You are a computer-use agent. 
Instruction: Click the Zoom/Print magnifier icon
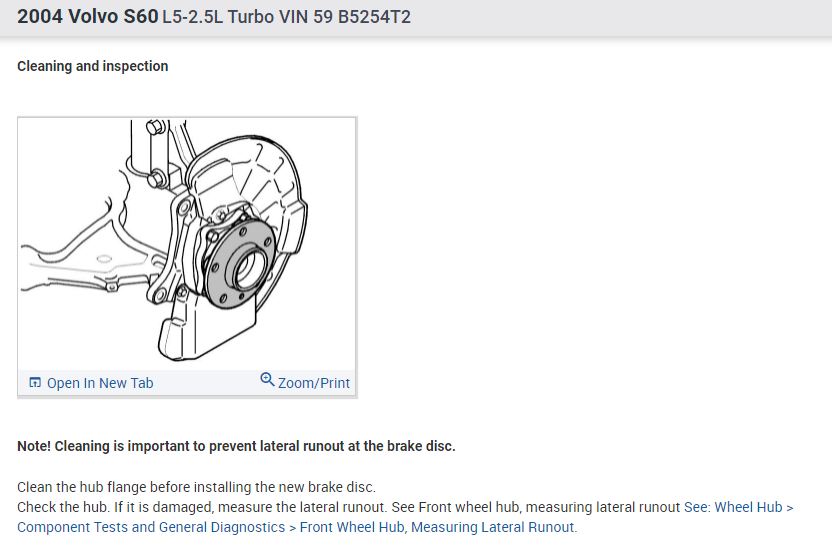click(267, 380)
